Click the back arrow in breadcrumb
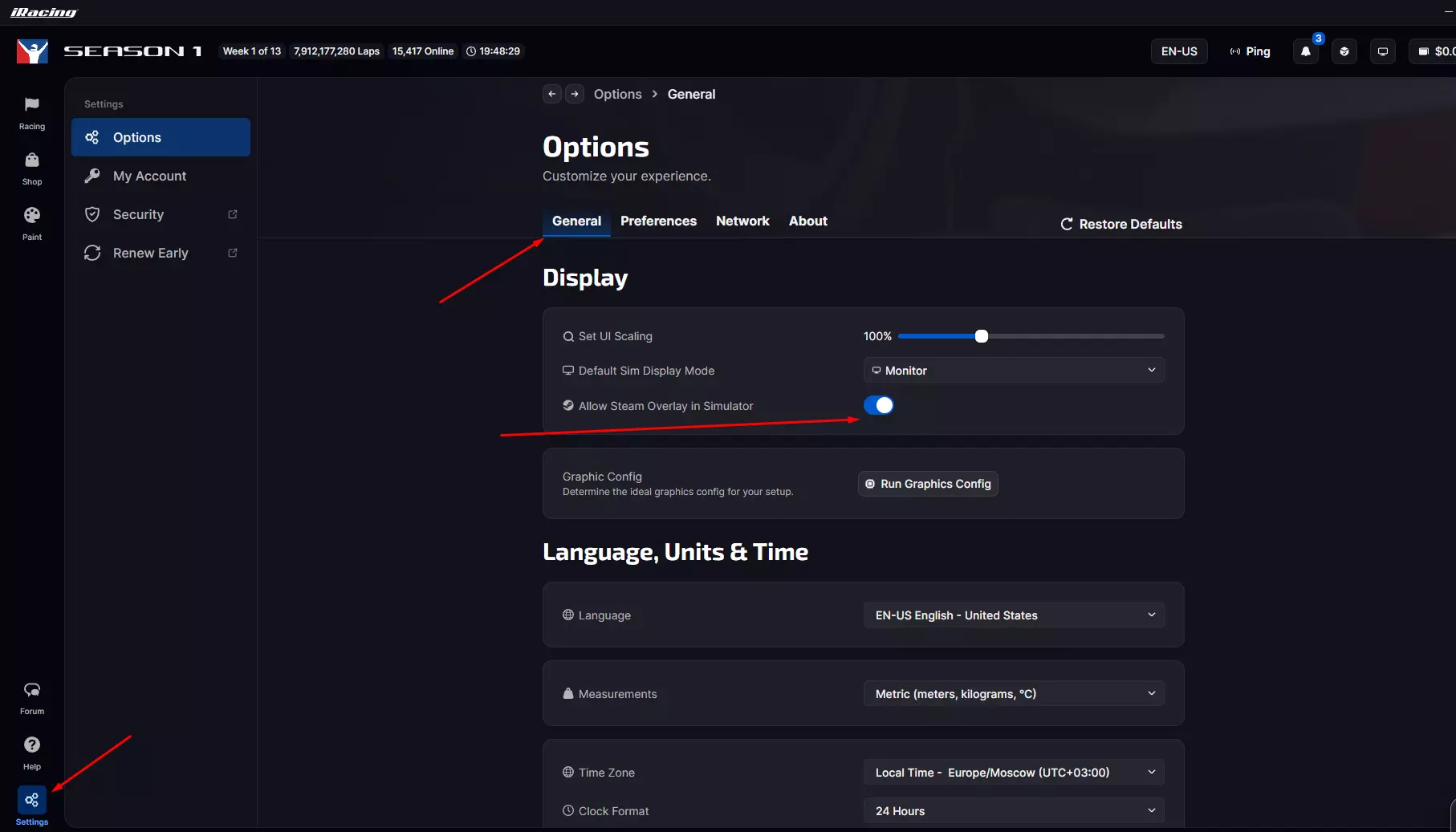The image size is (1456, 832). click(x=552, y=94)
